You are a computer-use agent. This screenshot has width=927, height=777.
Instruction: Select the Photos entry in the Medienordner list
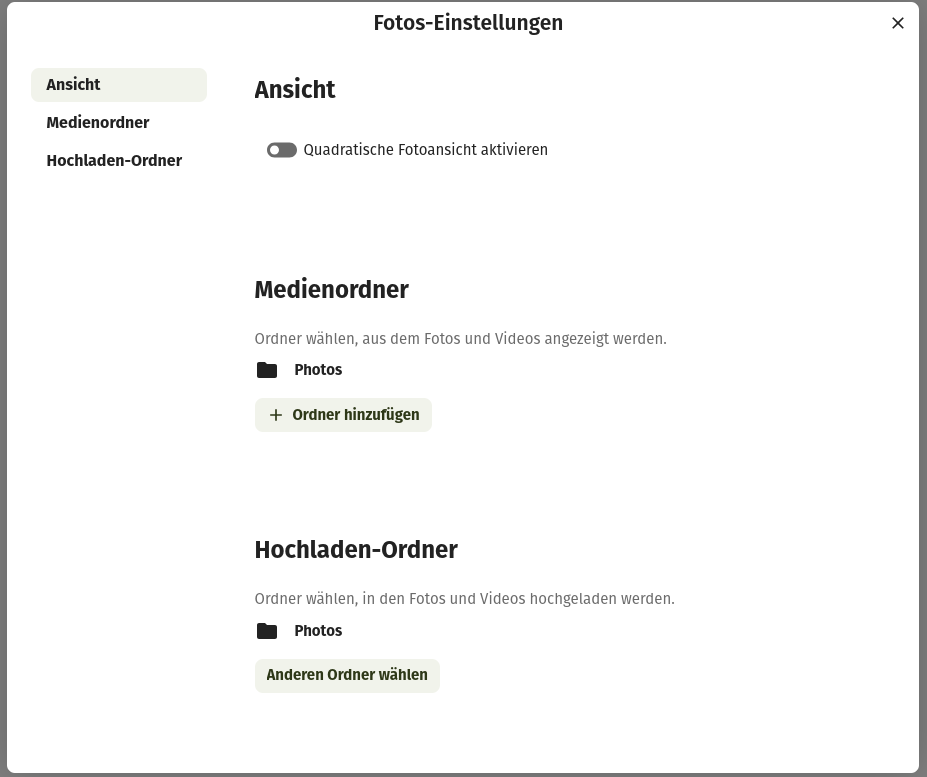[318, 370]
